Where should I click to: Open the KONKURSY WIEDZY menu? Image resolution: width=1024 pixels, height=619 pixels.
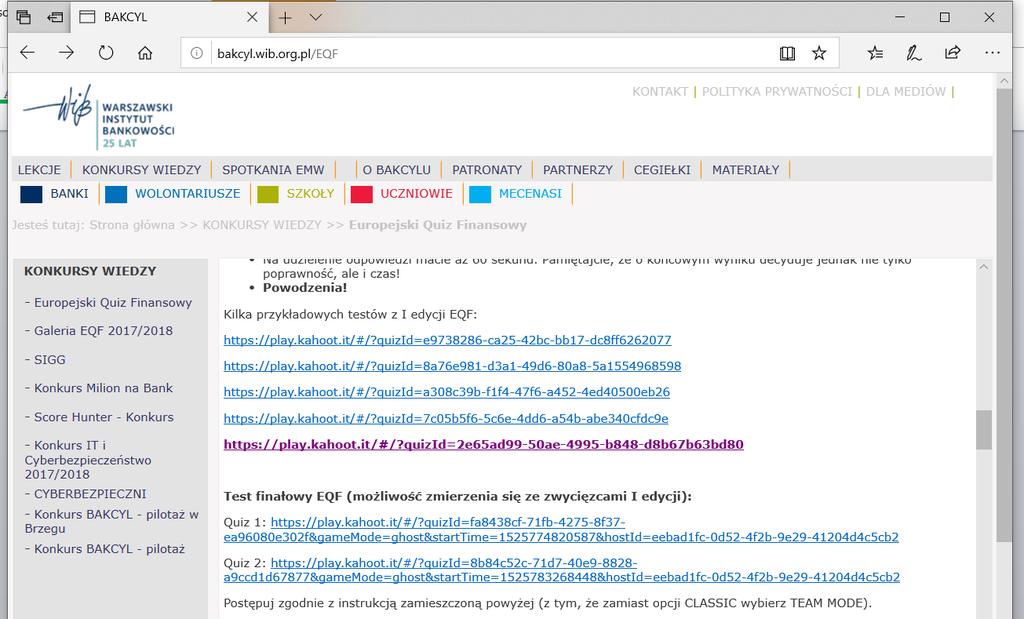pos(142,170)
